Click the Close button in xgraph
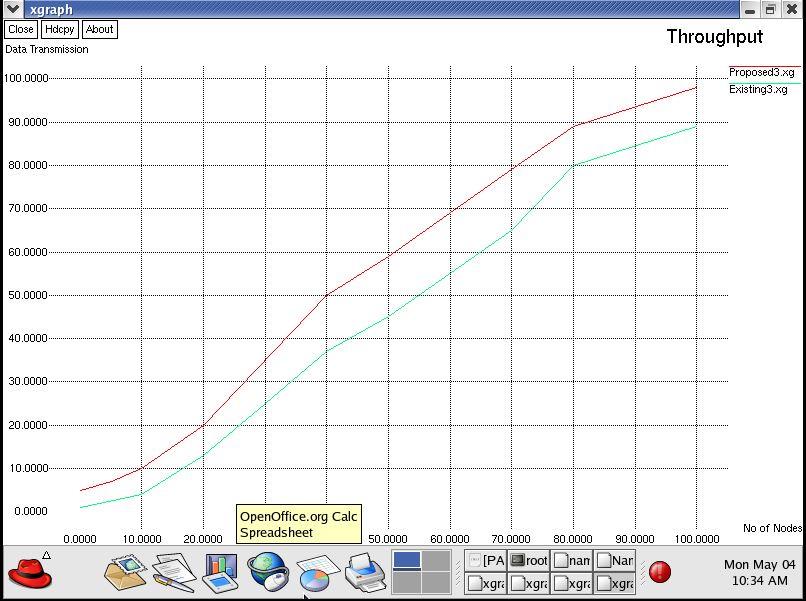 point(21,29)
